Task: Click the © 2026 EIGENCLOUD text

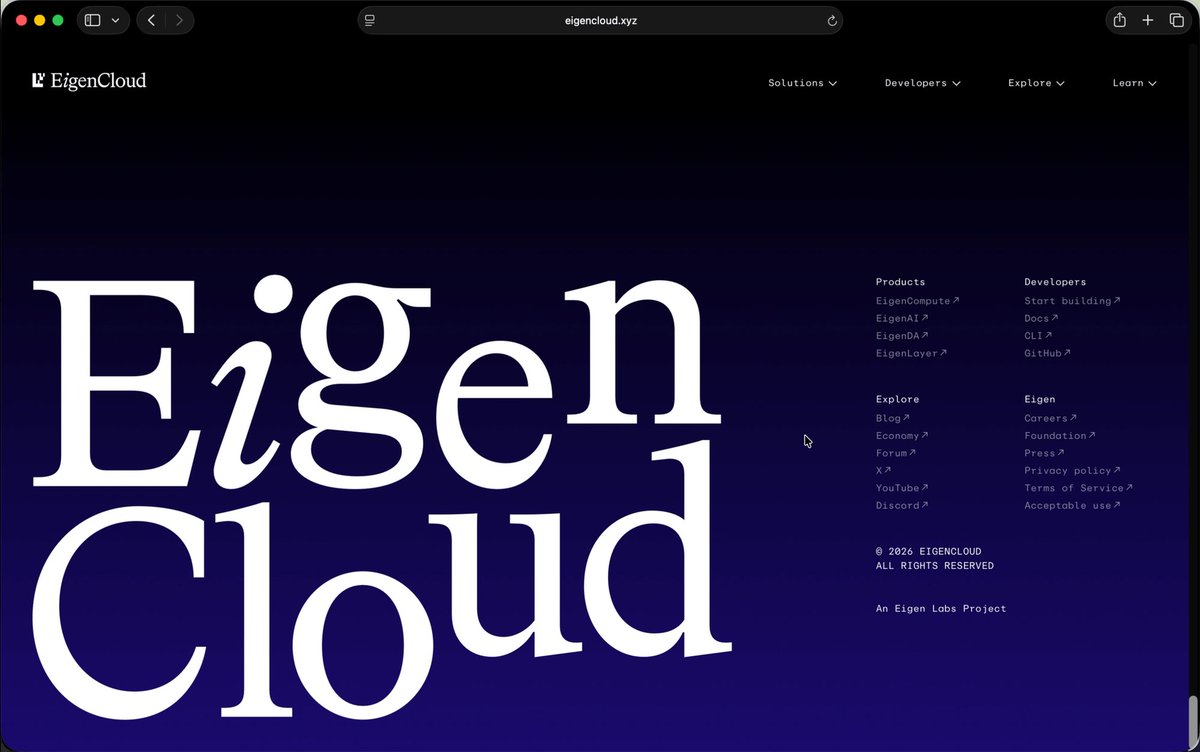Action: 929,551
